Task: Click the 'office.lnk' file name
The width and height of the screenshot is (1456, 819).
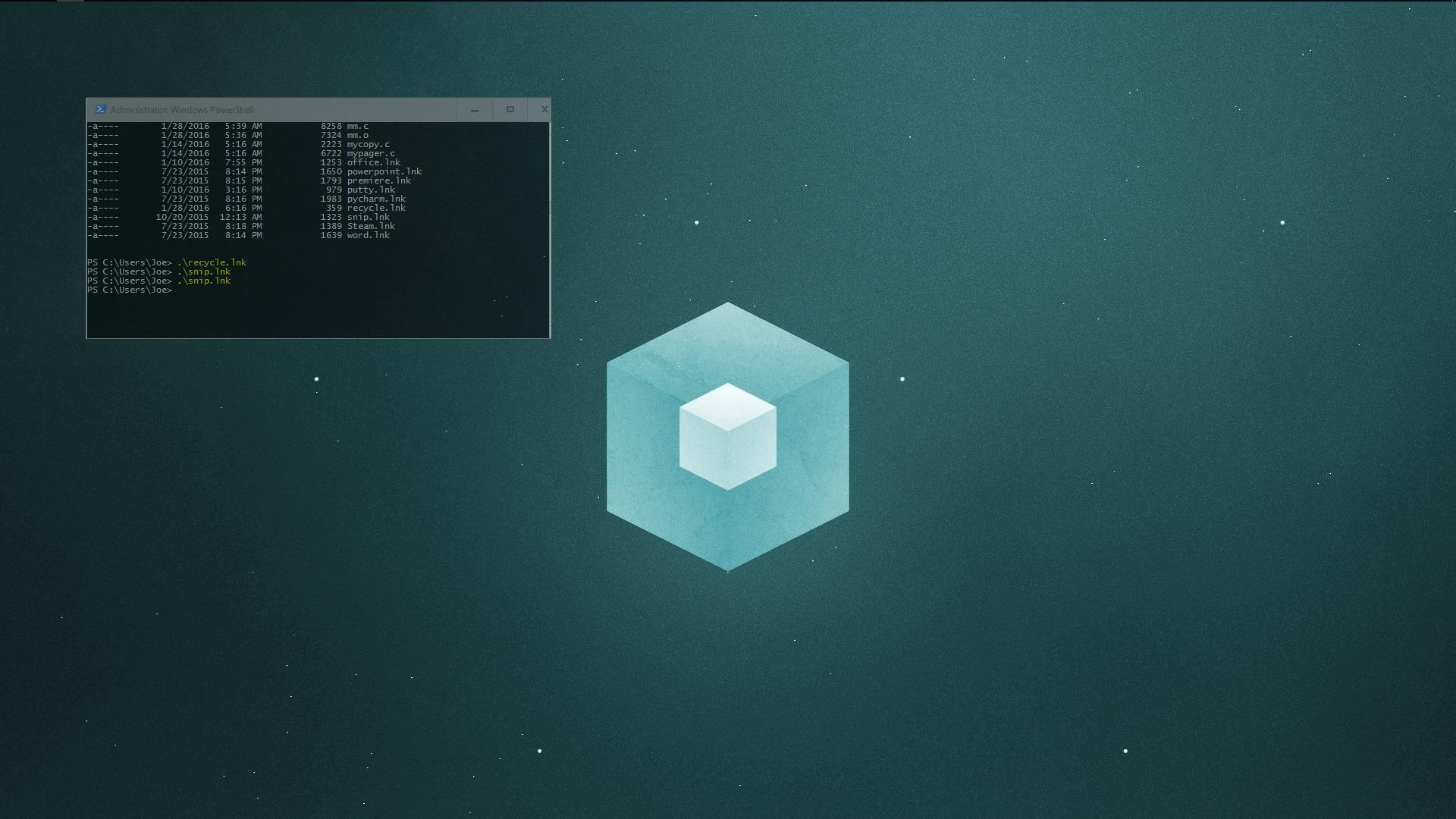Action: [x=373, y=163]
